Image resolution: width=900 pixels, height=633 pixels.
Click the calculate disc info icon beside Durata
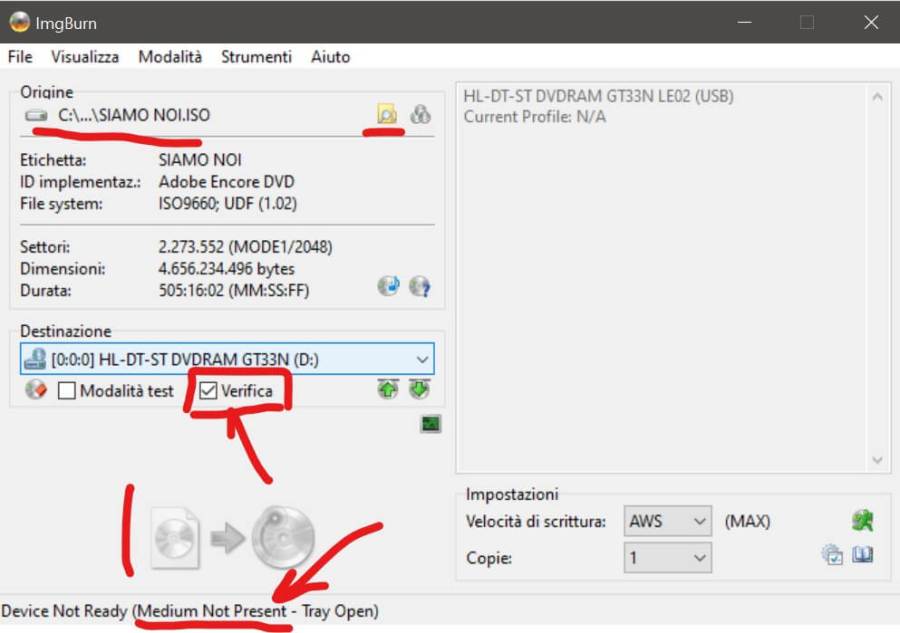point(388,286)
